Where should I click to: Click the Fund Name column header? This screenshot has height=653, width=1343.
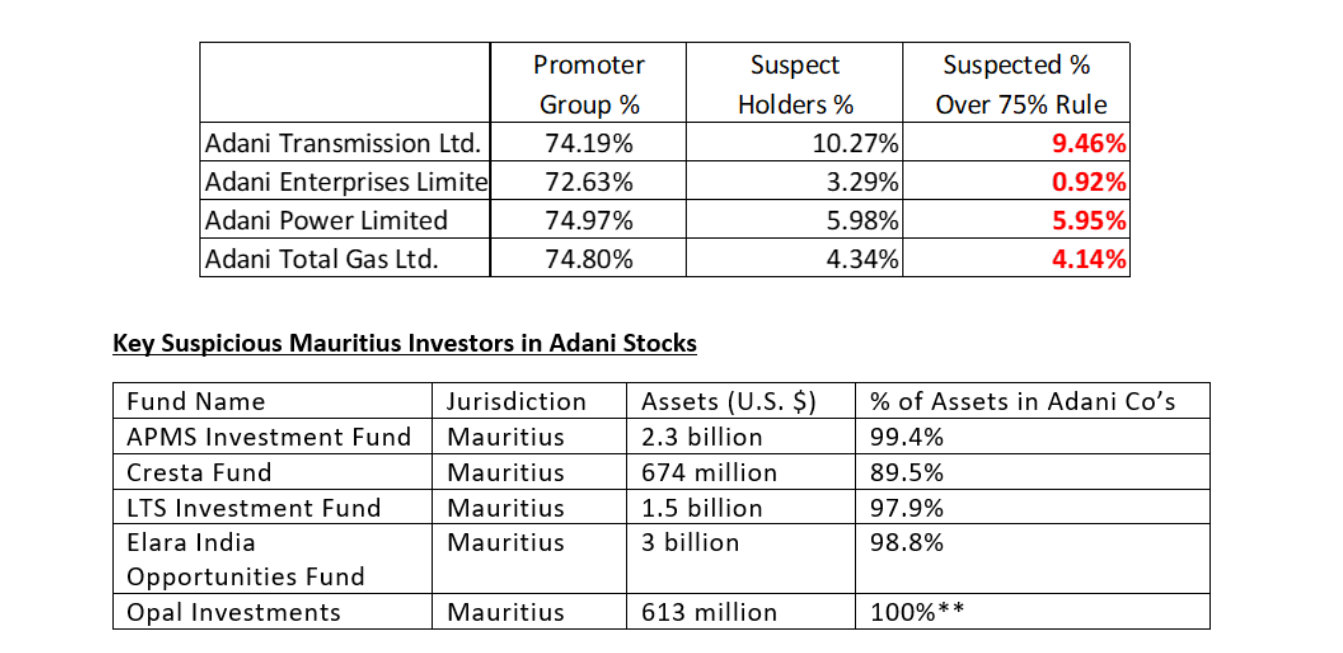[196, 402]
